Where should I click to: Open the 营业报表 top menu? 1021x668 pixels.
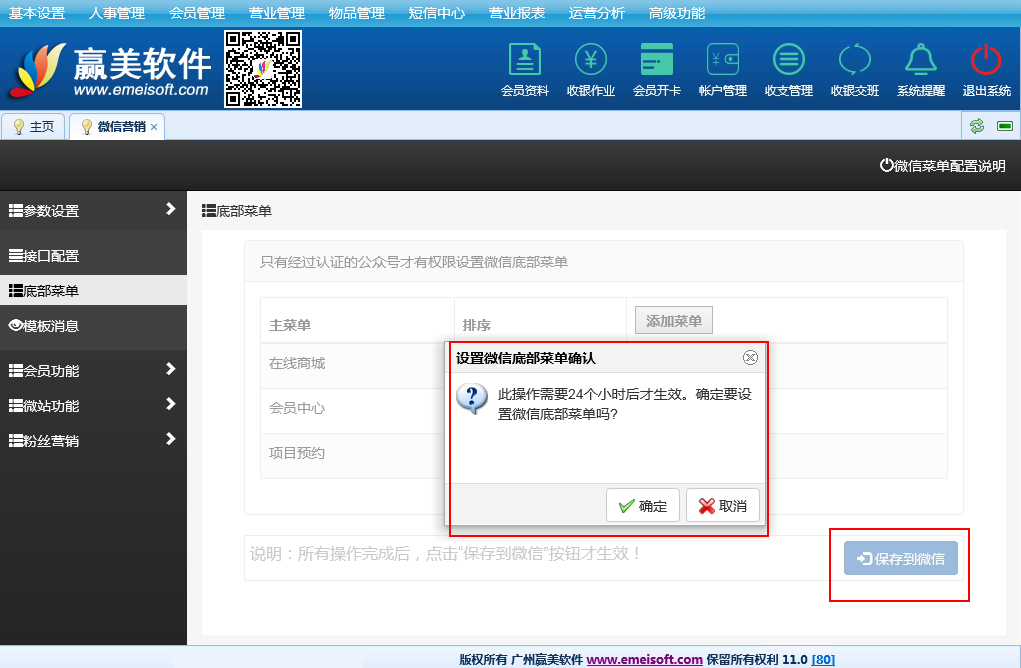pyautogui.click(x=517, y=13)
